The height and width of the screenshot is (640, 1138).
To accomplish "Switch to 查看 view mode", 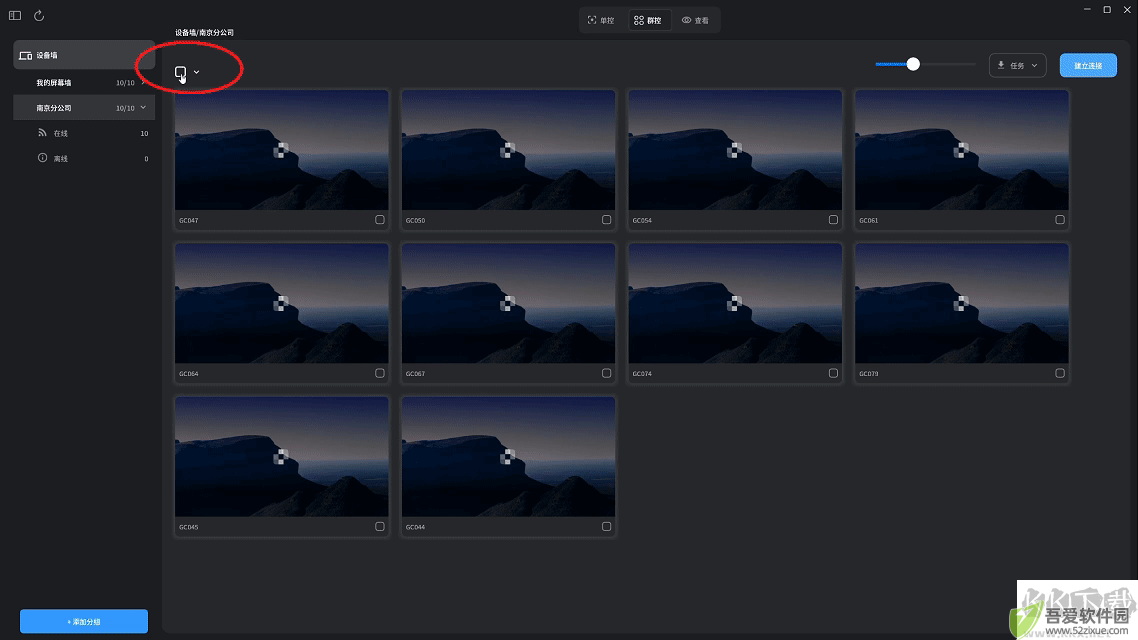I will [695, 20].
